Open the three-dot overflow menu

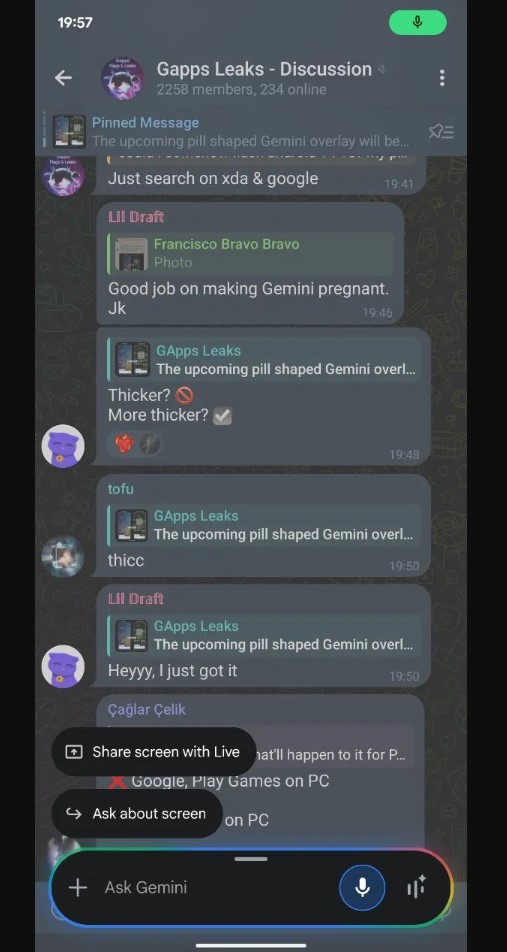441,78
